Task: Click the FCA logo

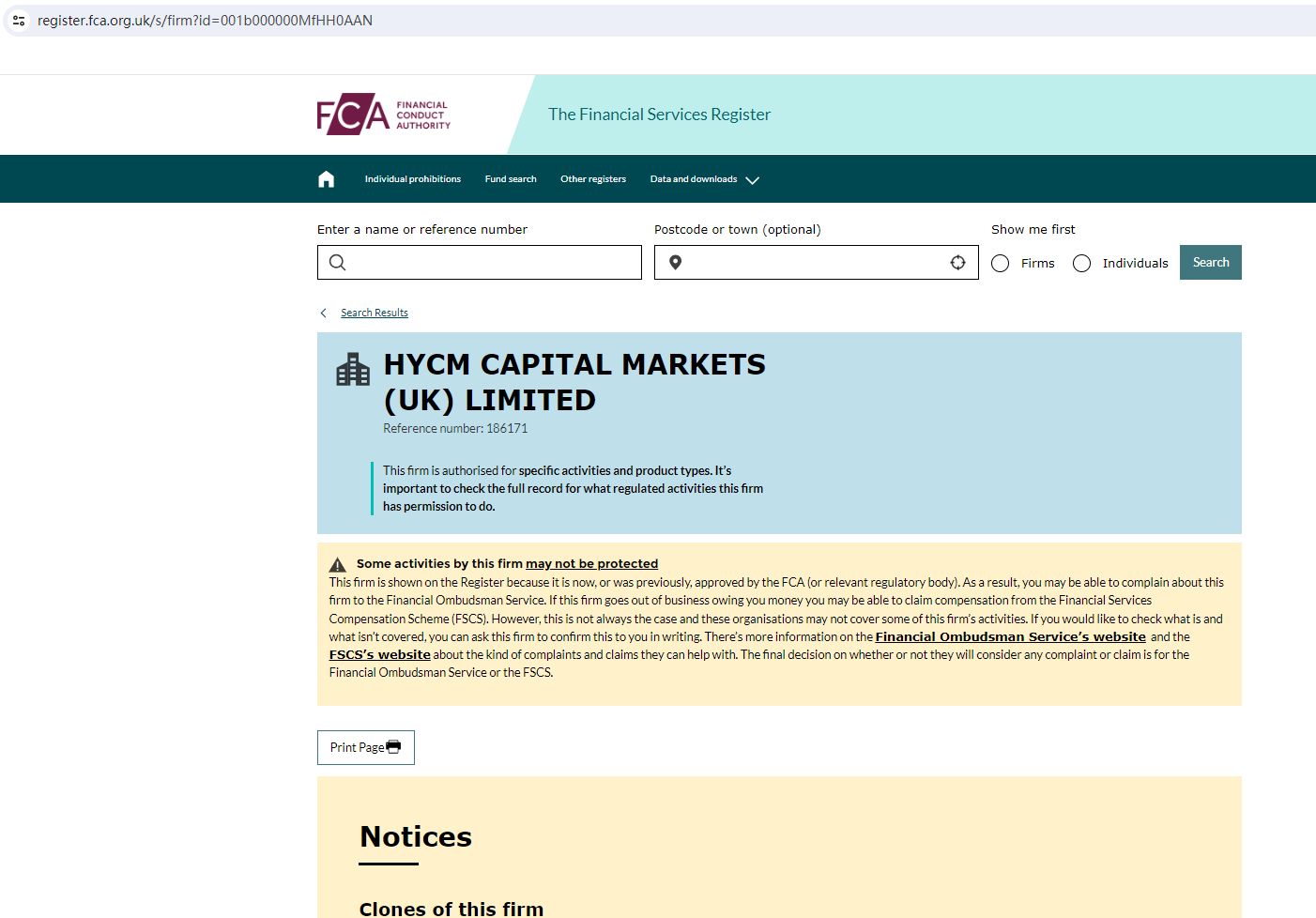Action: pyautogui.click(x=383, y=115)
